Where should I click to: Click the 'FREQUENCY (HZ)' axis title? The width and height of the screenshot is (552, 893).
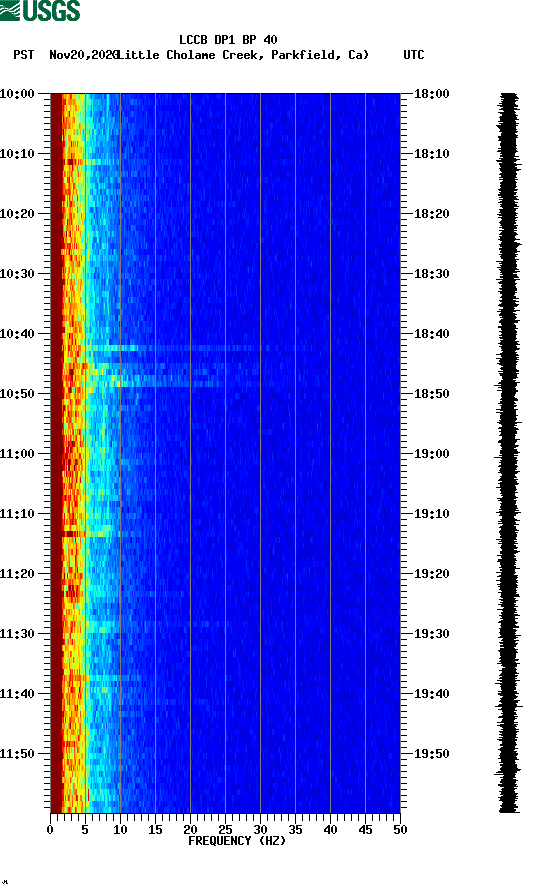pos(236,841)
